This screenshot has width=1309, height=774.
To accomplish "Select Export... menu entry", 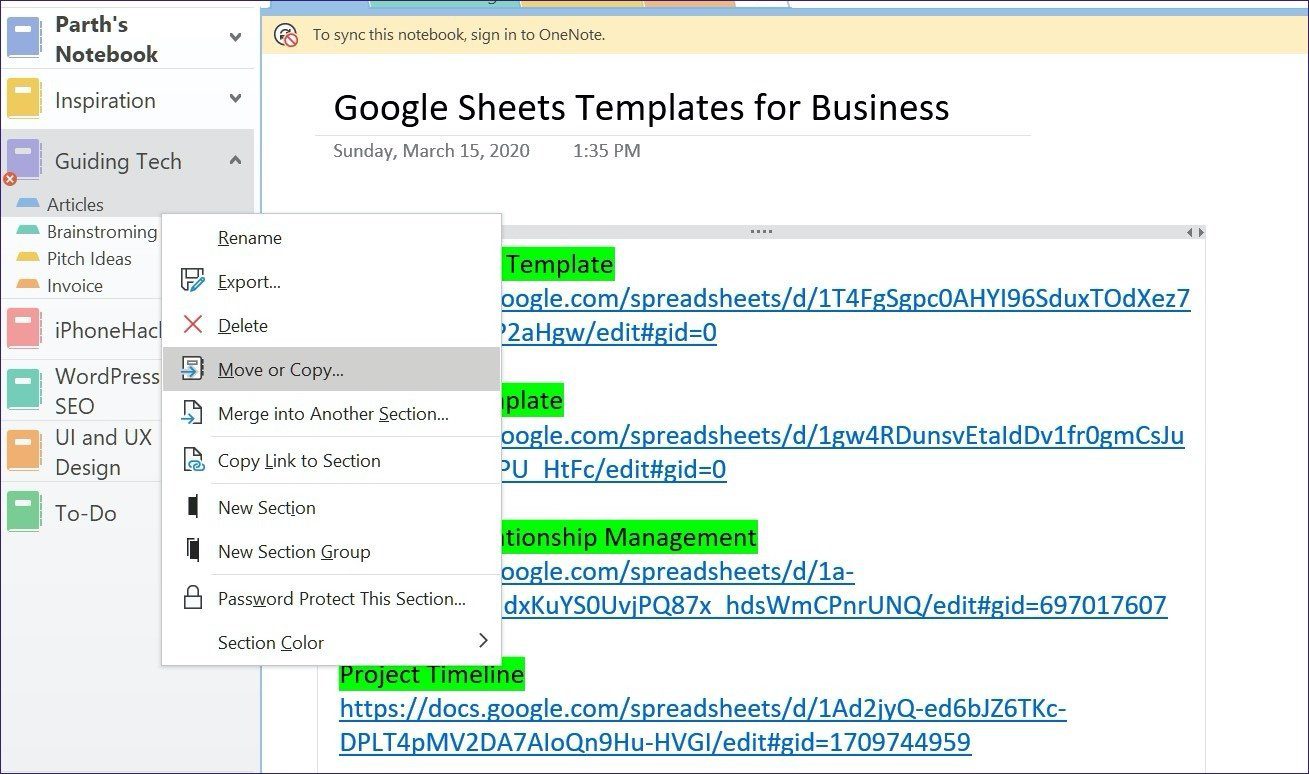I will 331,282.
